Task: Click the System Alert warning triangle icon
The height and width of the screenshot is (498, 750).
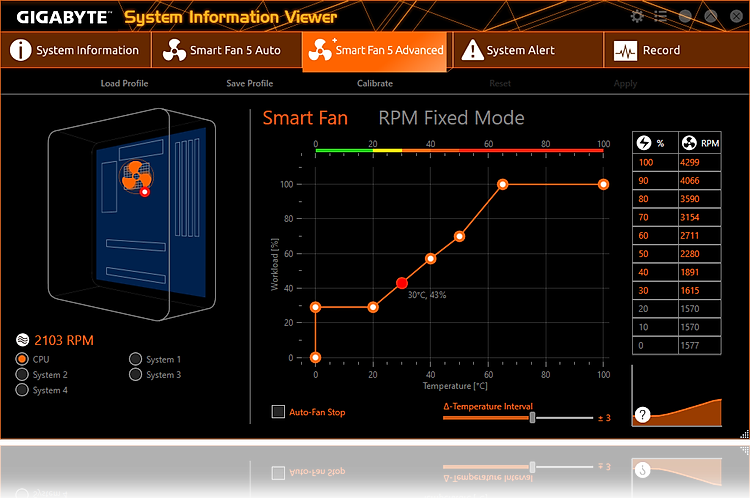Action: [473, 50]
